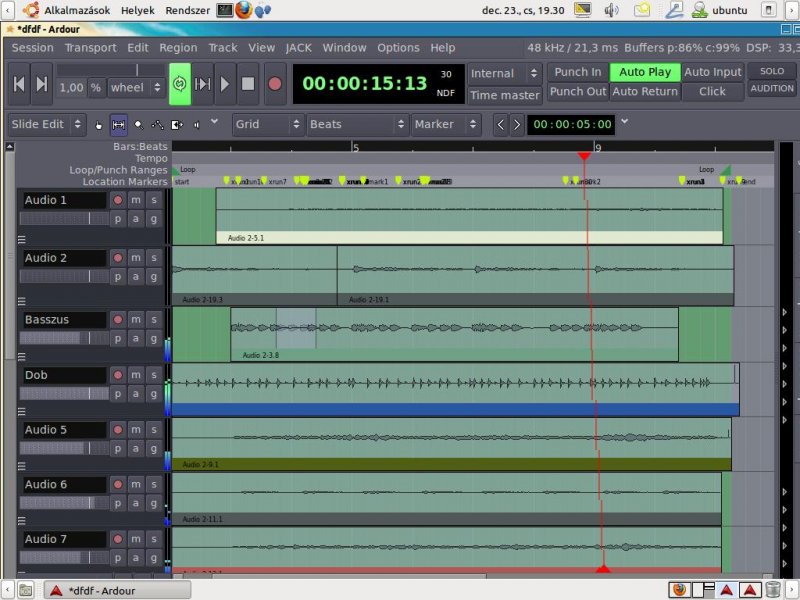Toggle Auto Play off
This screenshot has height=600, width=800.
pos(645,72)
